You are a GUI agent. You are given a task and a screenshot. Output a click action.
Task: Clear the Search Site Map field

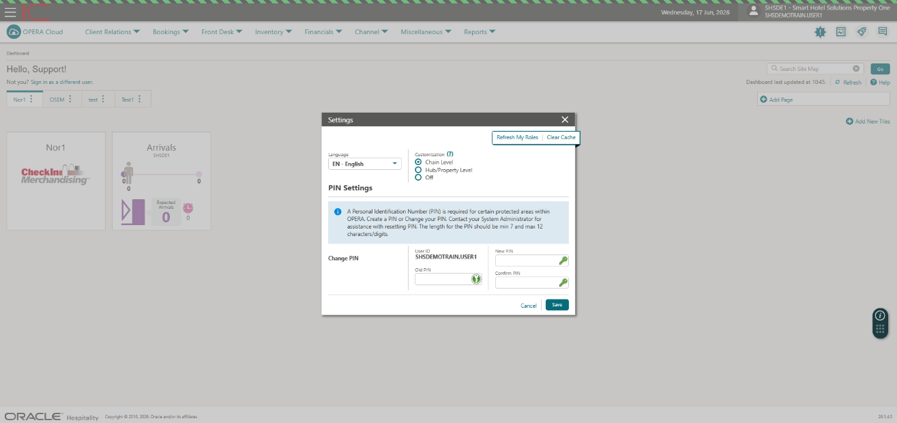[x=856, y=69]
